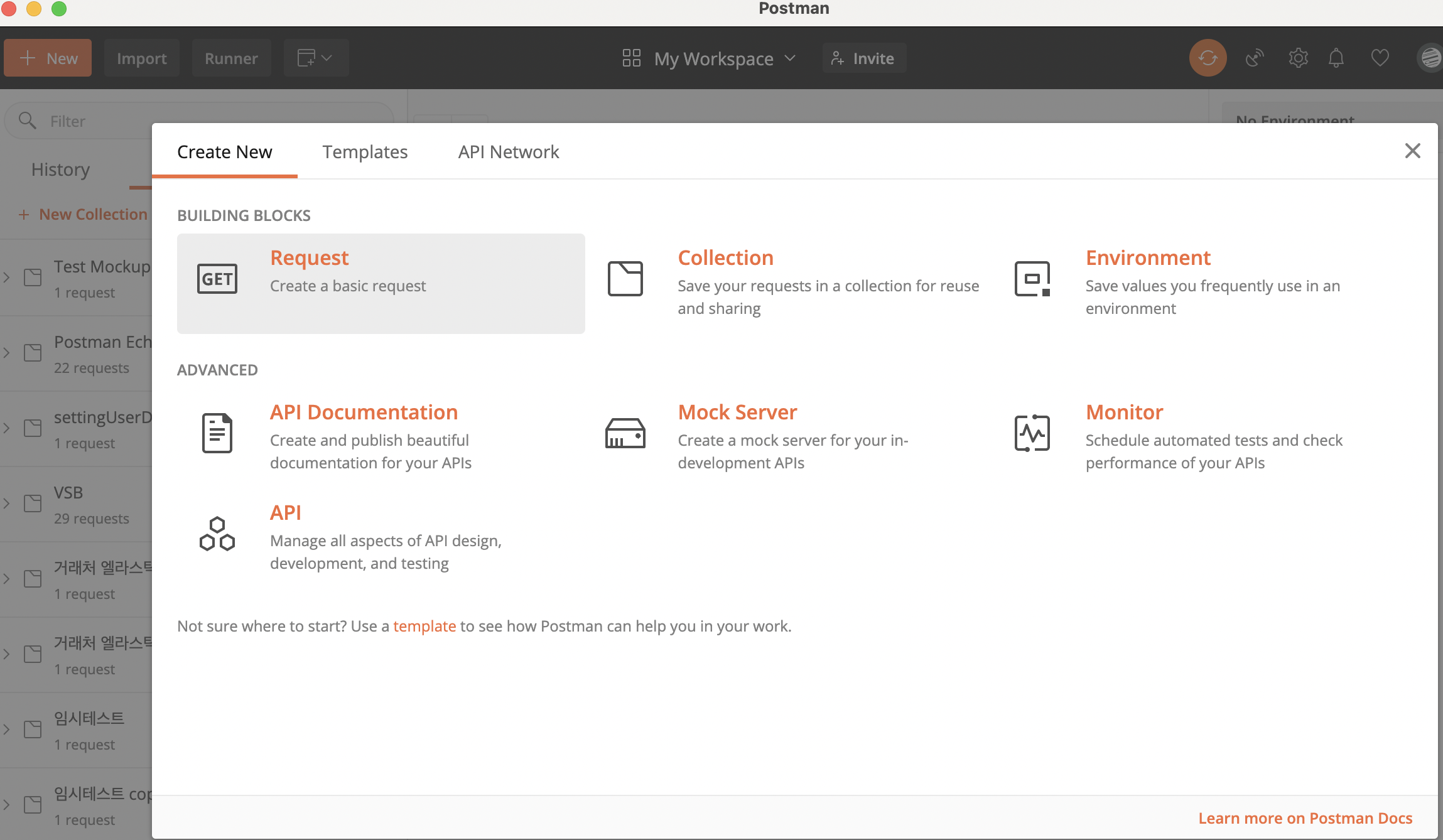Select the Request title link
The image size is (1443, 840).
pyautogui.click(x=309, y=257)
